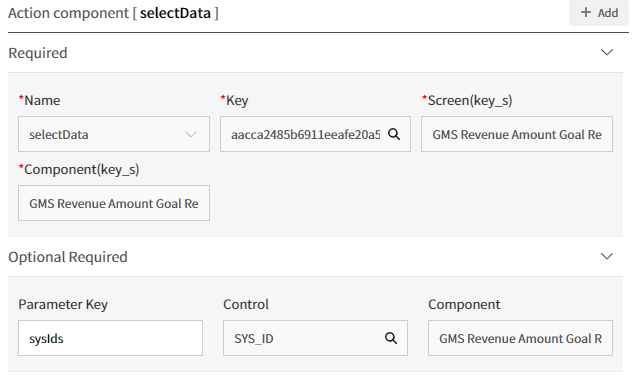
Task: Click the Parameter Key label
Action: pyautogui.click(x=63, y=304)
